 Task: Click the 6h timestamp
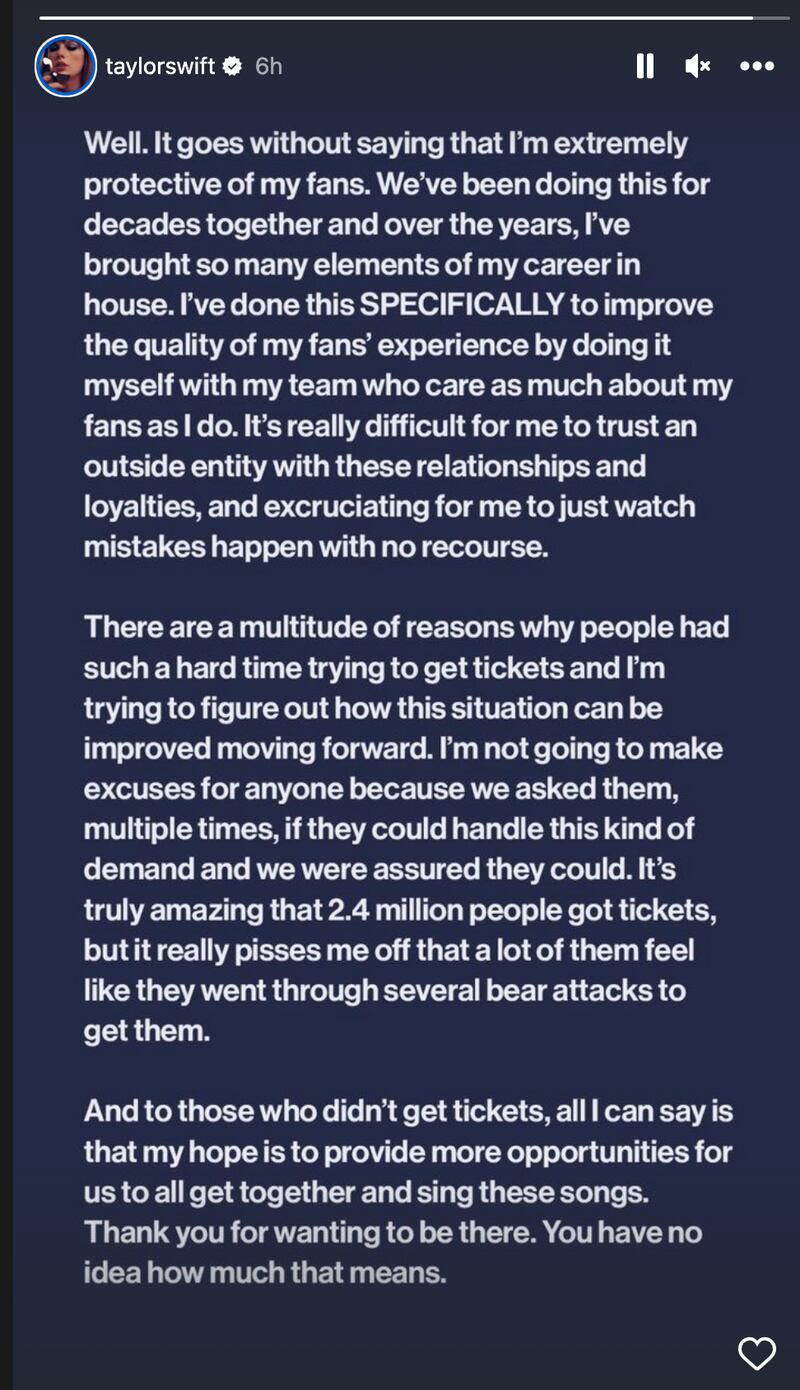(268, 66)
